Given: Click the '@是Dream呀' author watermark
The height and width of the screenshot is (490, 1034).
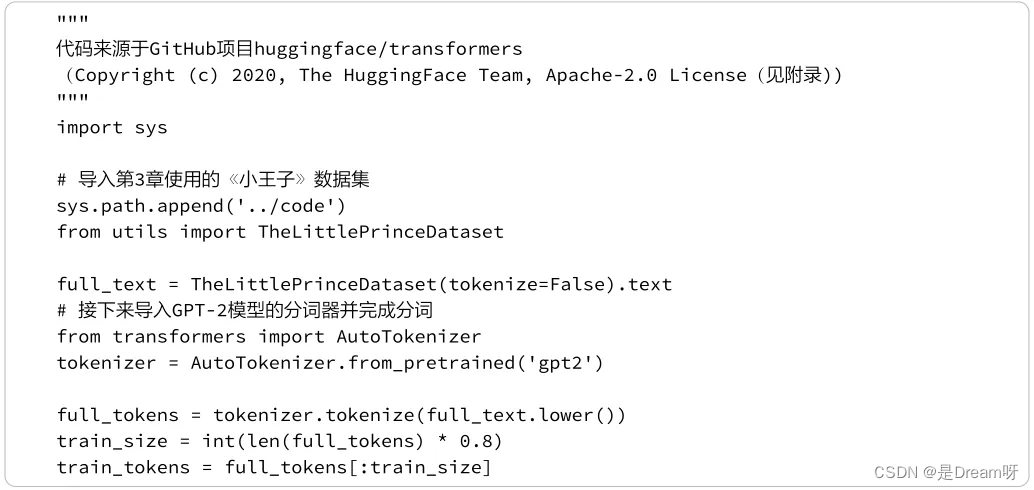Looking at the screenshot, I should 971,472.
